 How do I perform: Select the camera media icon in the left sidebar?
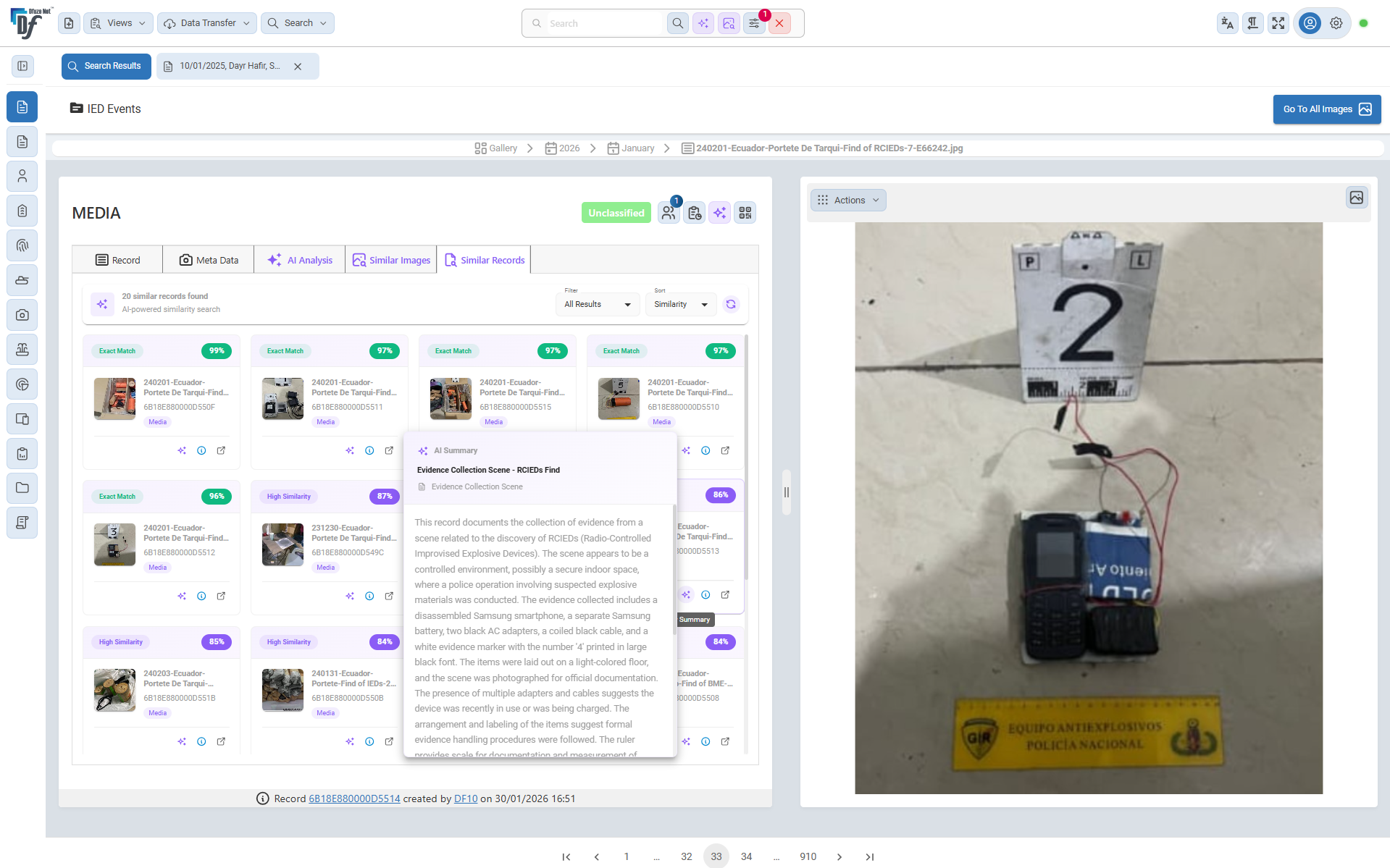pos(22,315)
